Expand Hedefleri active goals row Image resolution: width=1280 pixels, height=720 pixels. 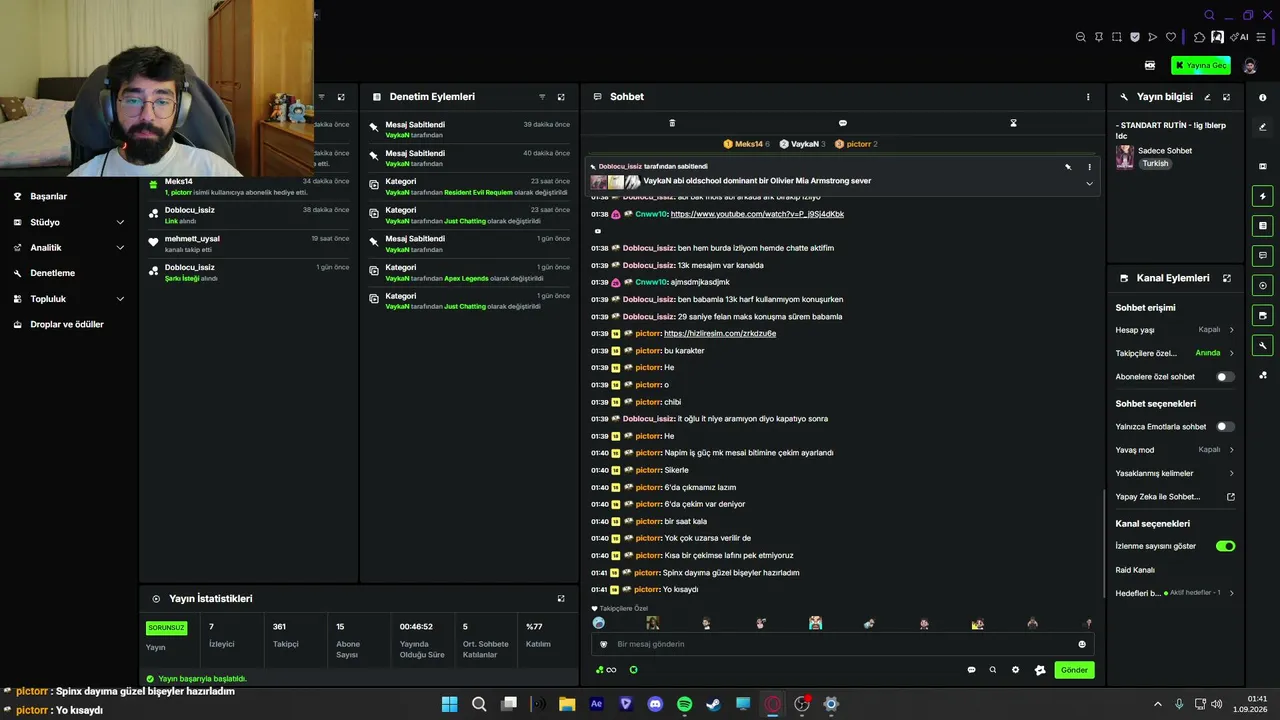tap(1175, 593)
